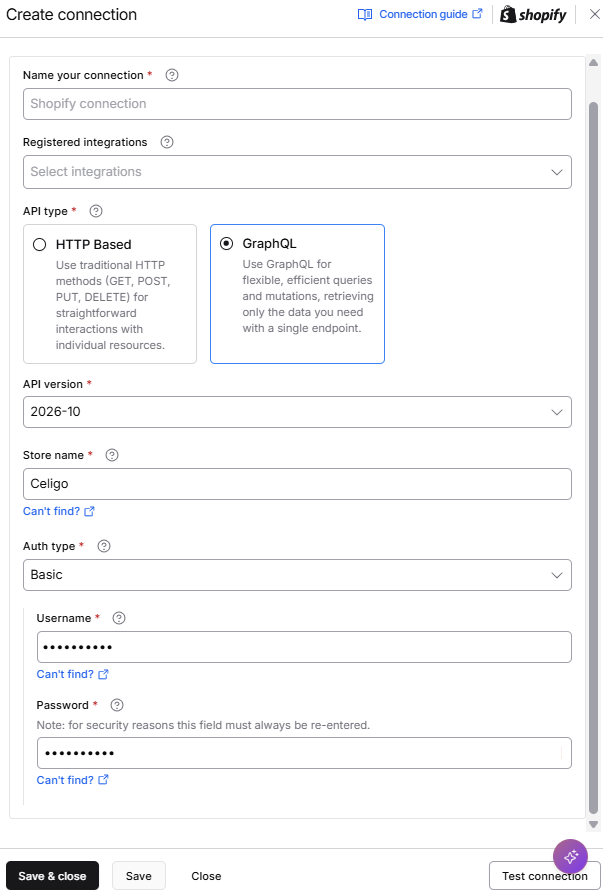Open help for Name your connection
Screen dimensions: 603x895
[x=171, y=75]
